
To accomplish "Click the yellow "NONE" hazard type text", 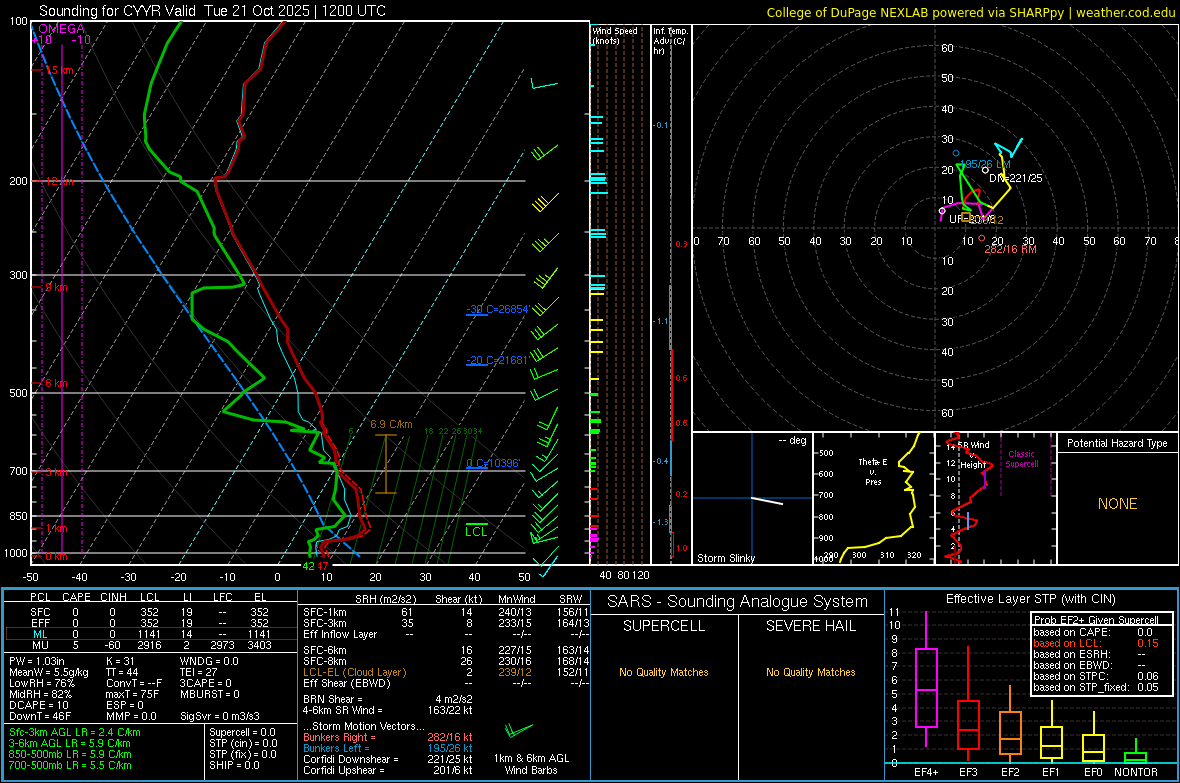I will [1117, 504].
